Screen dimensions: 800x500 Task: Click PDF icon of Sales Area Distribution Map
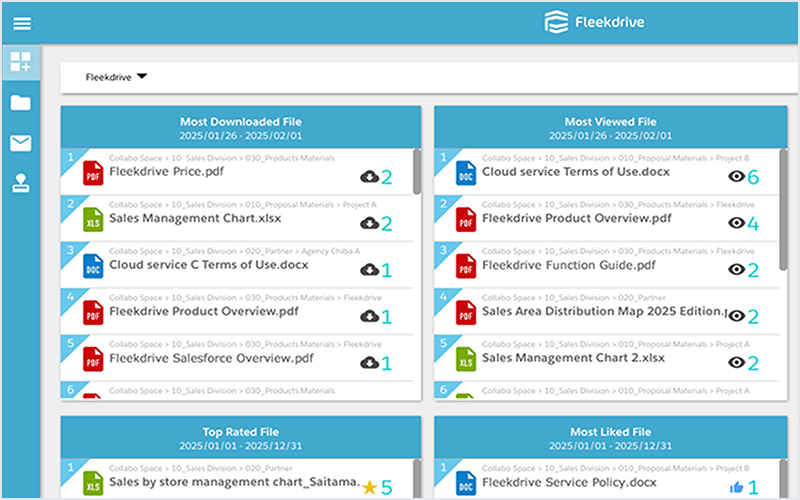pos(466,313)
